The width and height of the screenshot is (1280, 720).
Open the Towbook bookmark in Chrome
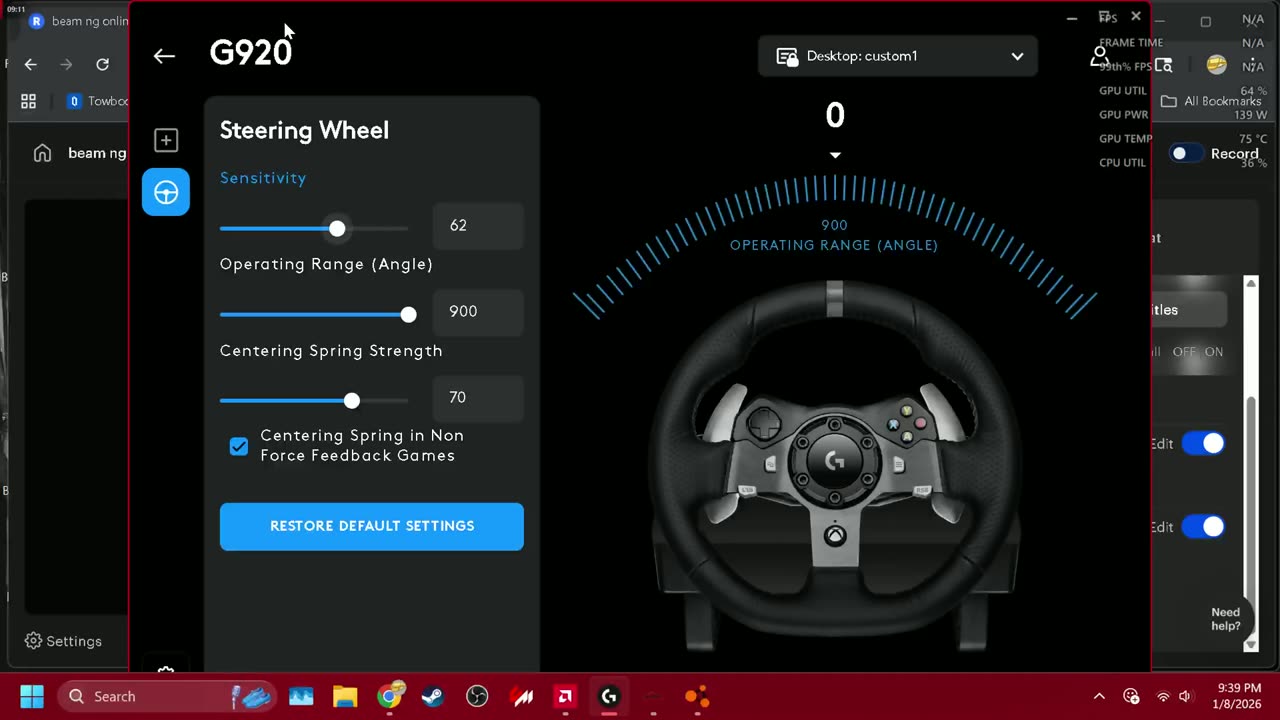[98, 101]
